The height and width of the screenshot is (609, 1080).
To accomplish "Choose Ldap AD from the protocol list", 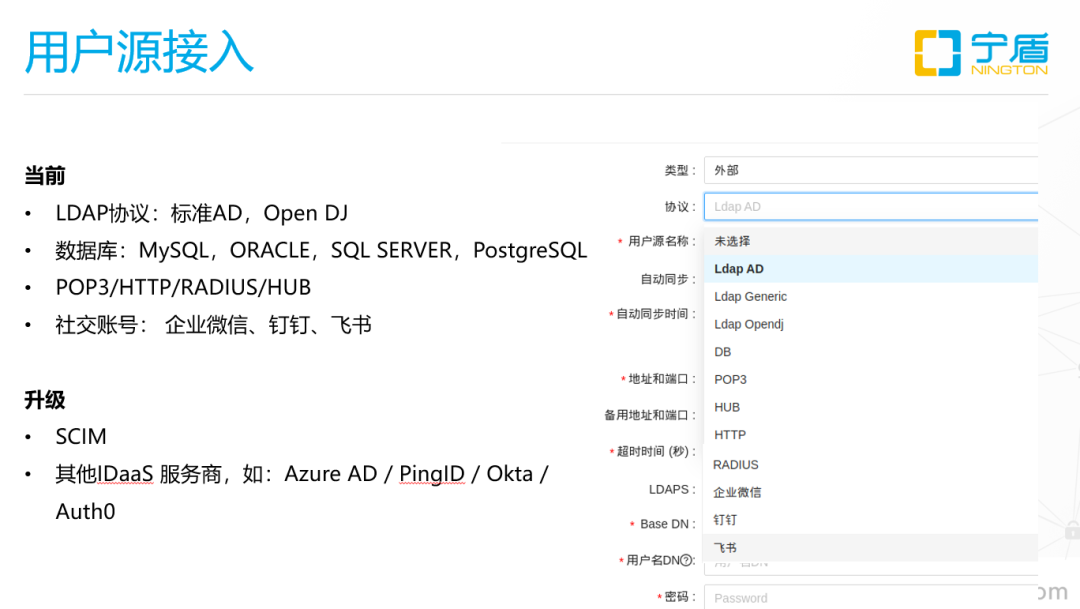I will click(x=871, y=269).
